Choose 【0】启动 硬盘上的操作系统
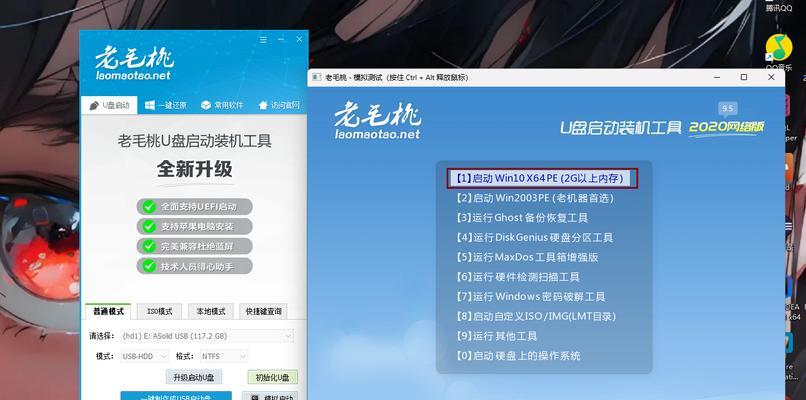This screenshot has height=400, width=806. pyautogui.click(x=518, y=356)
